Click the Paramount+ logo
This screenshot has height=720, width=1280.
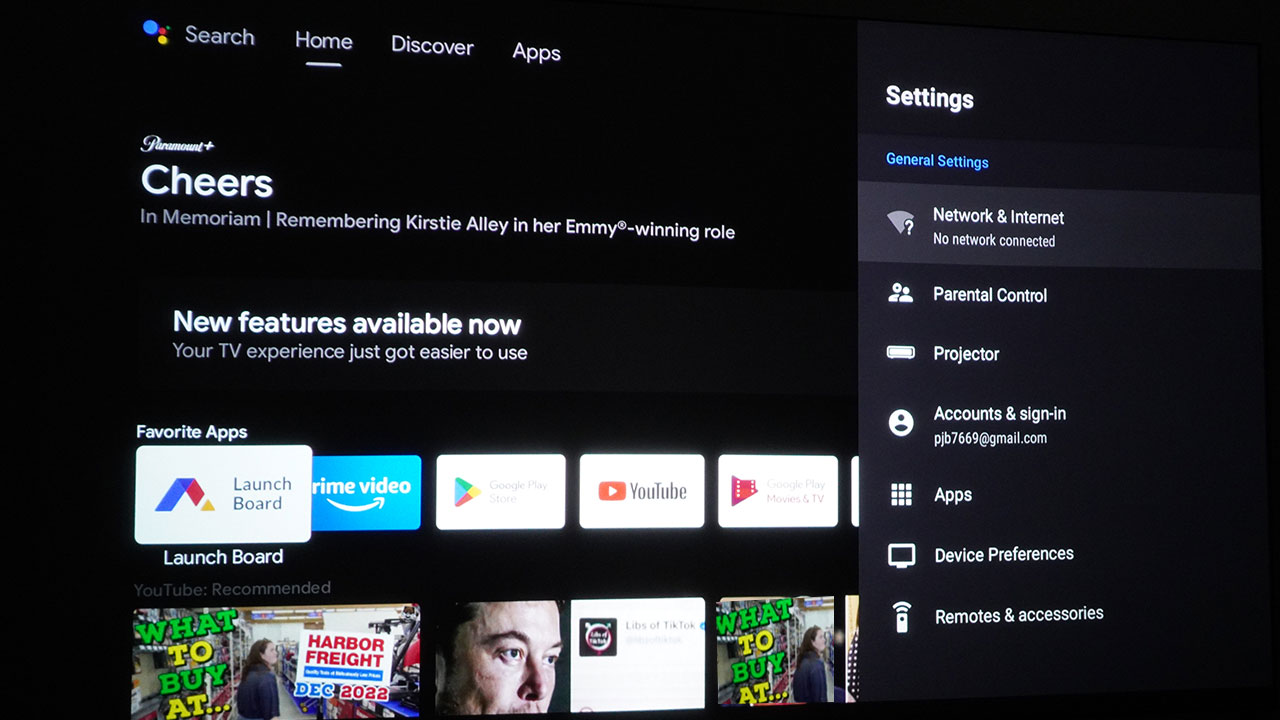[177, 145]
